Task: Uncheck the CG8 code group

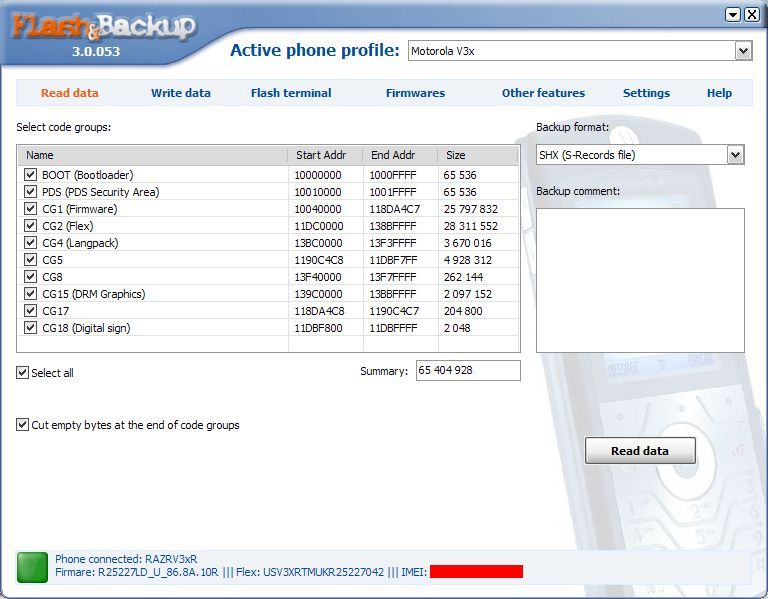Action: pyautogui.click(x=30, y=277)
